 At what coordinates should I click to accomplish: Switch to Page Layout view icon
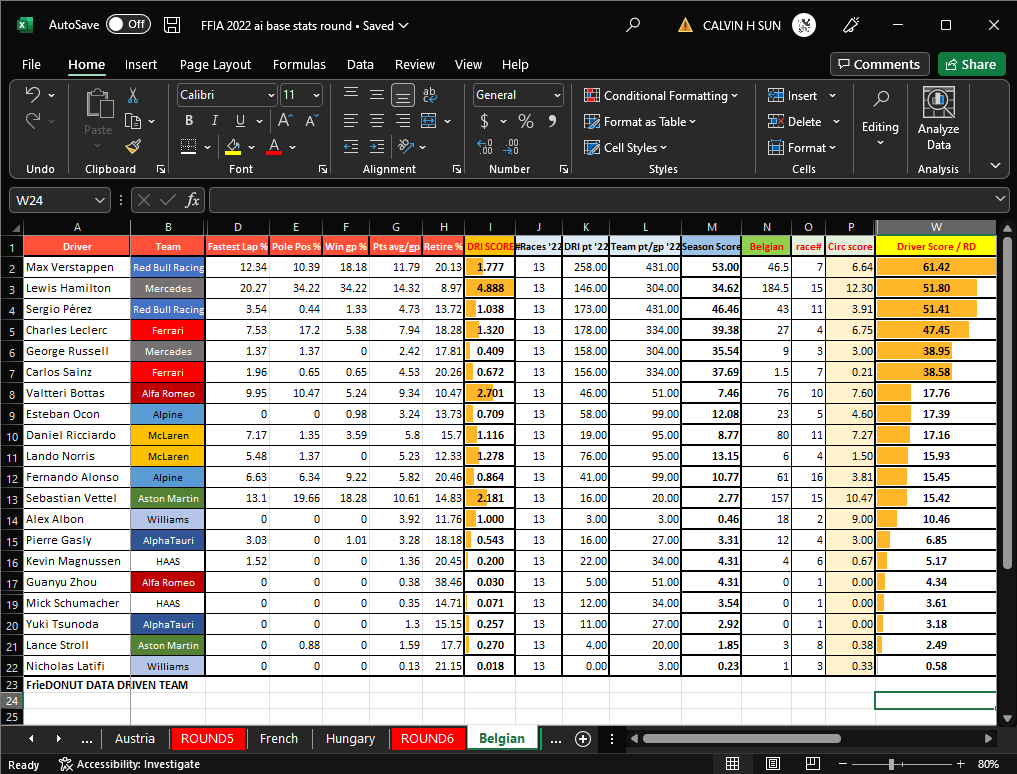pyautogui.click(x=772, y=764)
